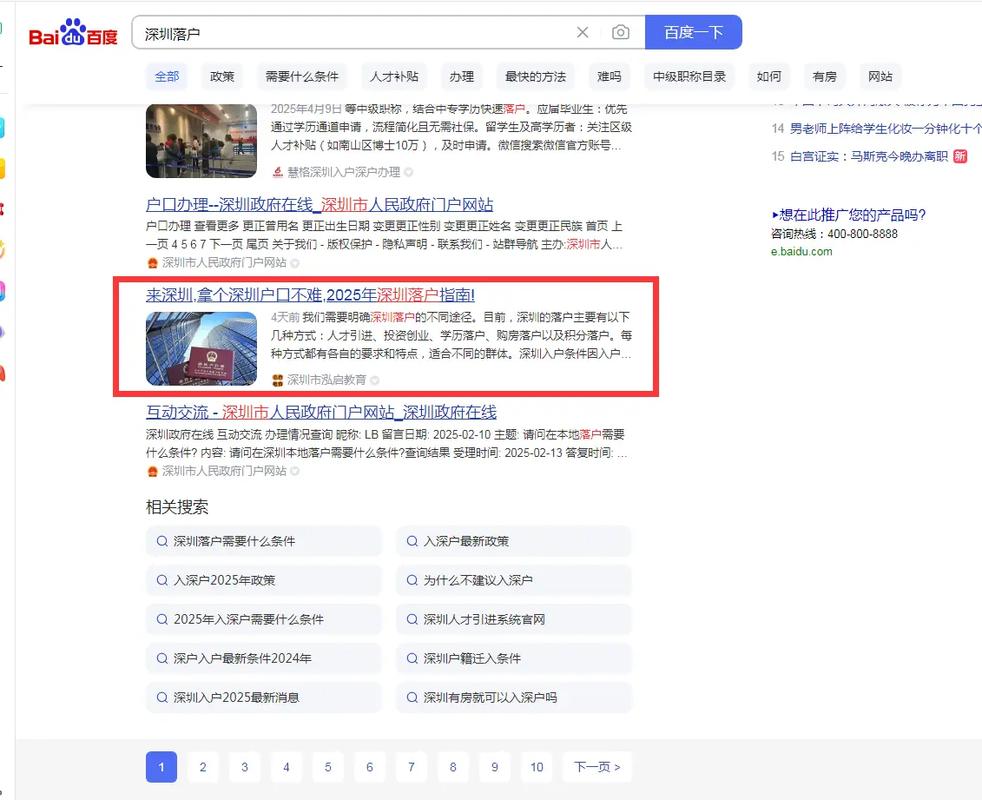
Task: Search related 深户入户最新条件2024年
Action: point(264,658)
